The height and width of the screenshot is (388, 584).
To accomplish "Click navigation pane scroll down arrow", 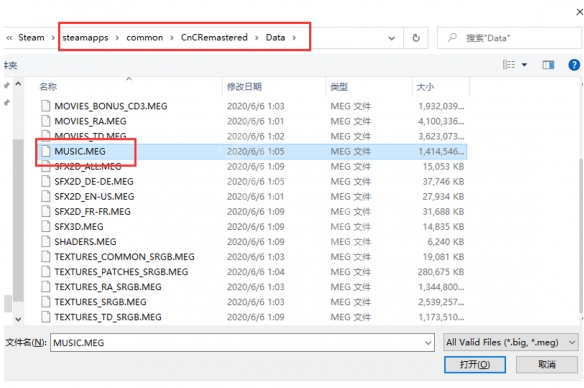I will point(18,319).
